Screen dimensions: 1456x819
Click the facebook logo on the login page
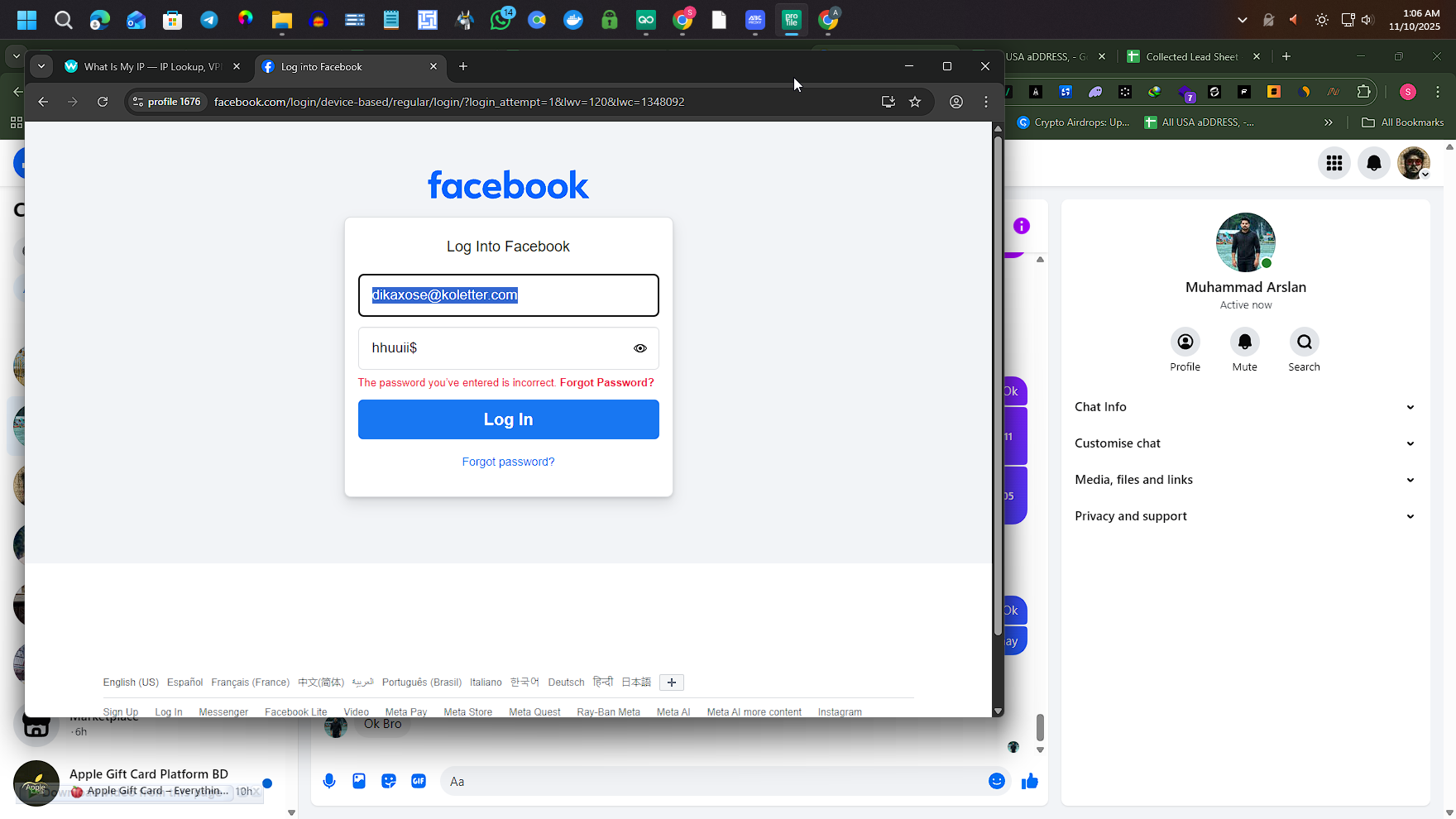[509, 185]
